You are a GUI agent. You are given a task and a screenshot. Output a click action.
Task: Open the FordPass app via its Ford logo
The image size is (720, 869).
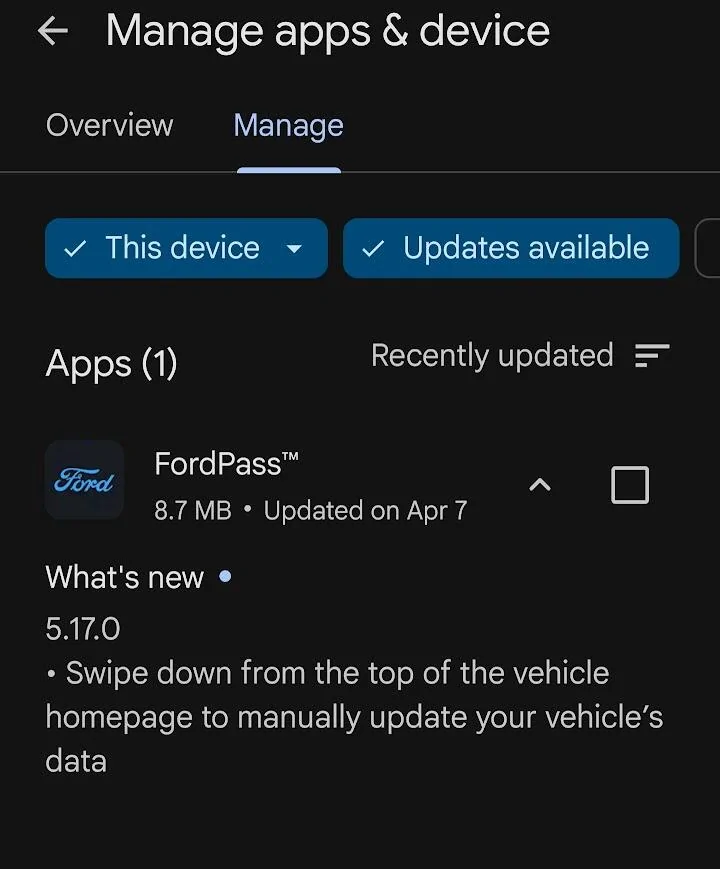coord(84,481)
